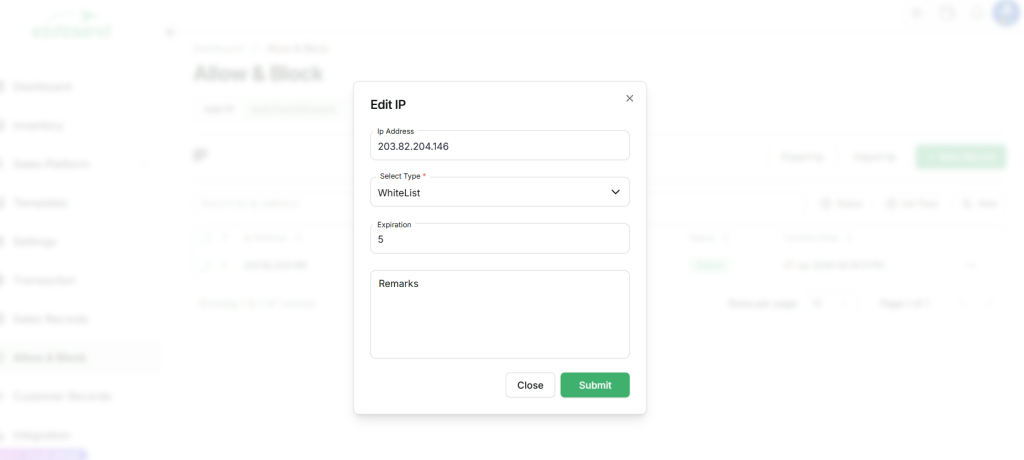
Task: Check the 203.82.204.146 row checkbox
Action: click(x=206, y=266)
